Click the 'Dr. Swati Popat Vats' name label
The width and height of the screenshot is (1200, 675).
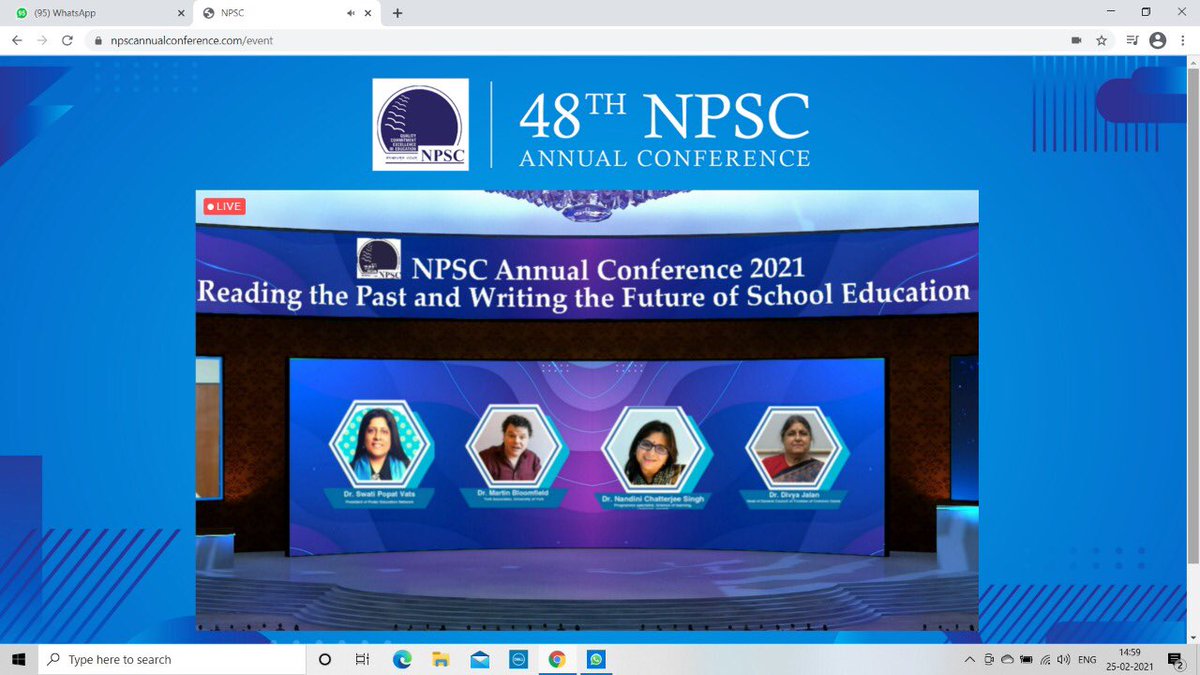[378, 495]
